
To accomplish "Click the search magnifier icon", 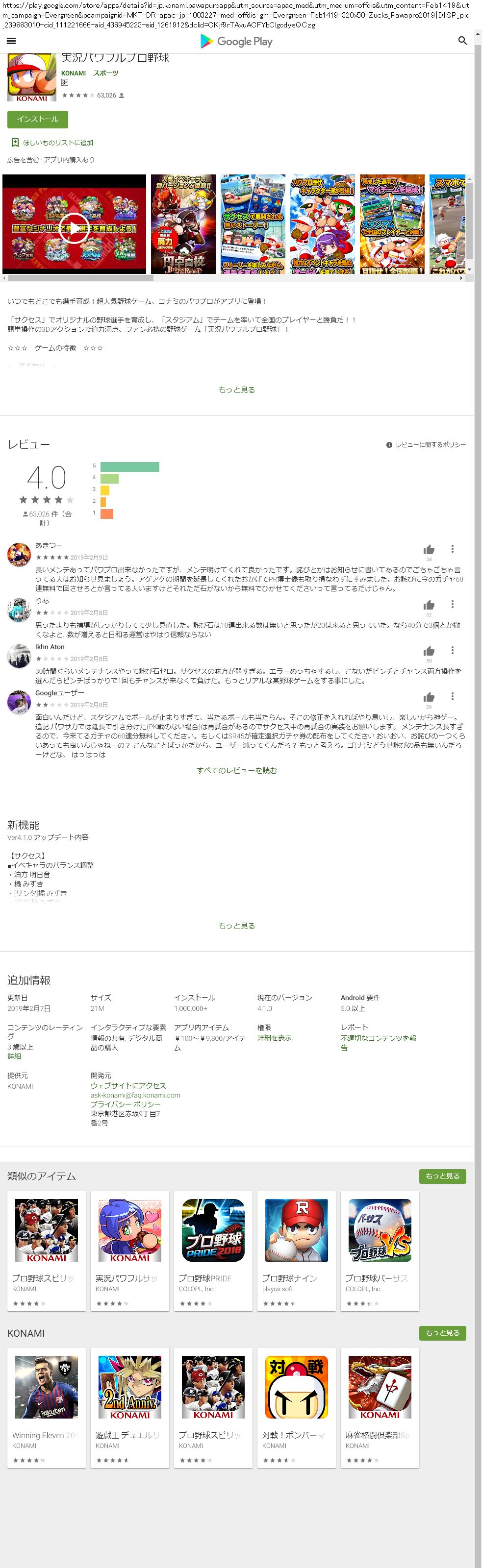I will 462,41.
